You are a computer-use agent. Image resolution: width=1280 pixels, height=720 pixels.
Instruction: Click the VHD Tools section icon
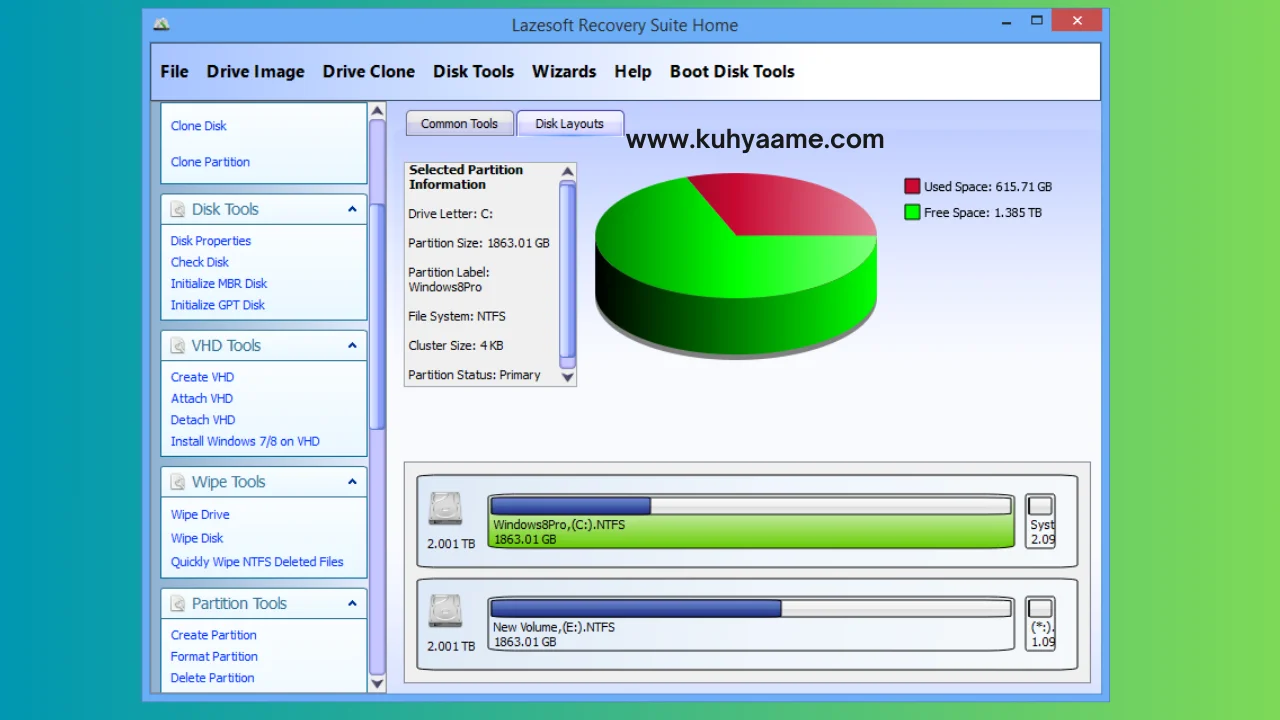tap(177, 346)
